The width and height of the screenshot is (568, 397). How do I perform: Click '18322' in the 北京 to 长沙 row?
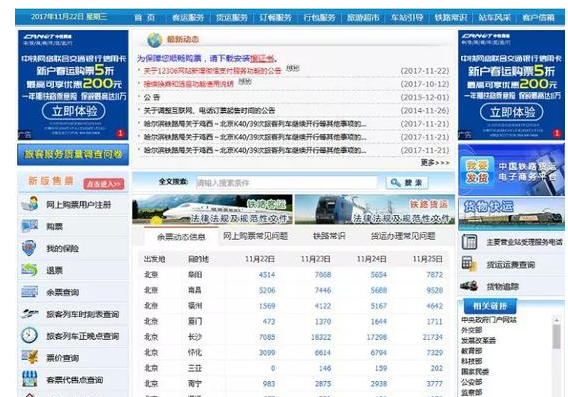coord(321,337)
